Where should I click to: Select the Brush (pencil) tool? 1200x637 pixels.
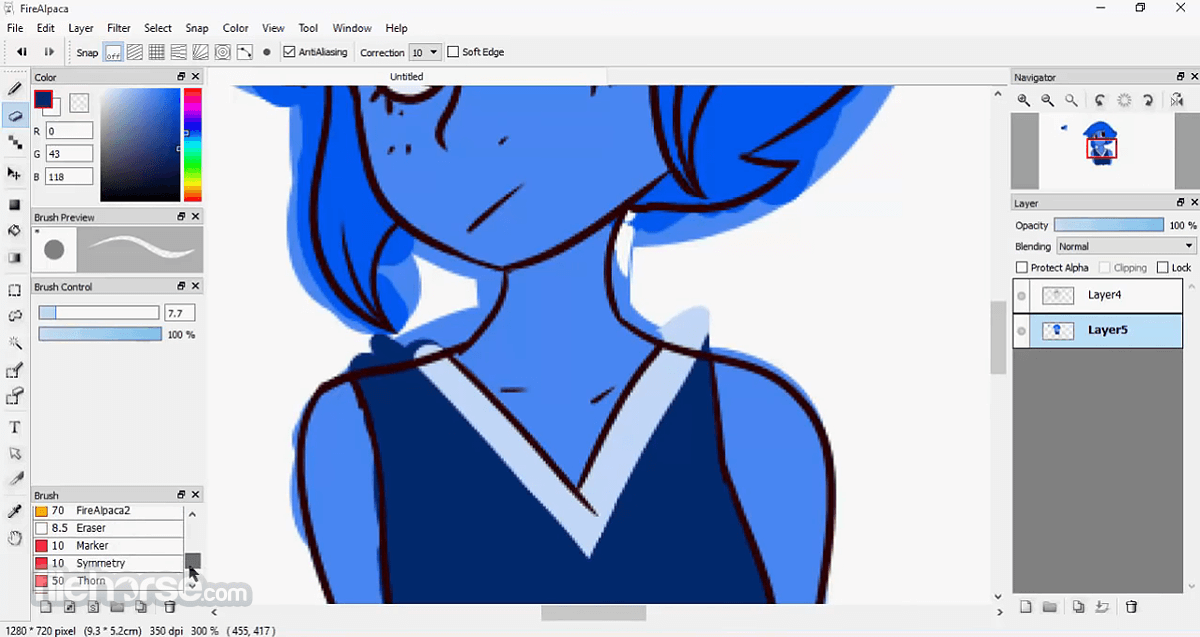click(x=15, y=89)
